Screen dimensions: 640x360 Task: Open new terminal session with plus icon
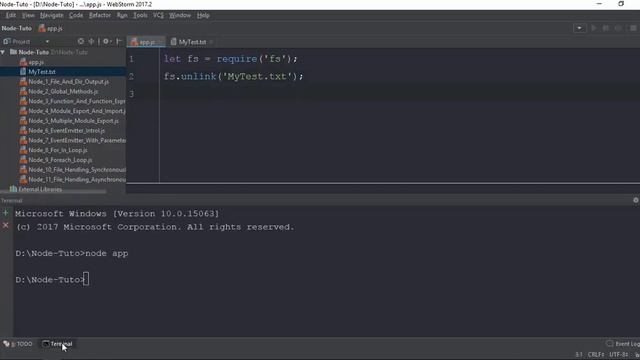(5, 213)
